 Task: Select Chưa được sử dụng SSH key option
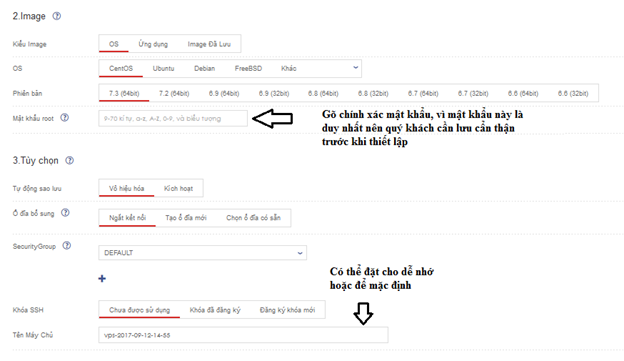pyautogui.click(x=139, y=310)
